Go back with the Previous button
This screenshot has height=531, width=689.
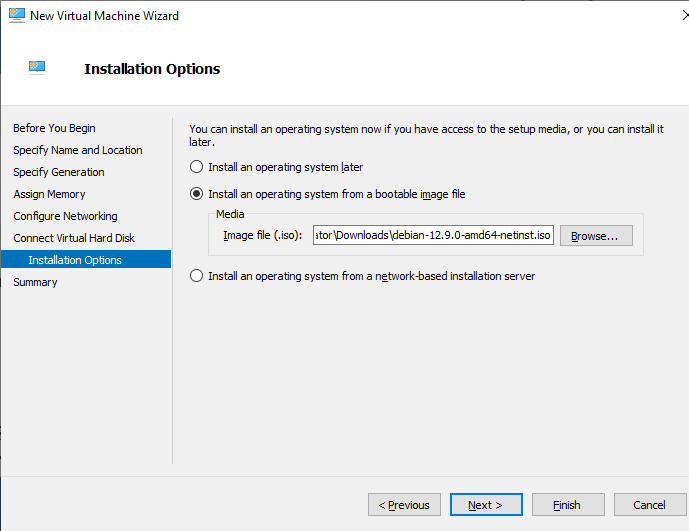[404, 505]
